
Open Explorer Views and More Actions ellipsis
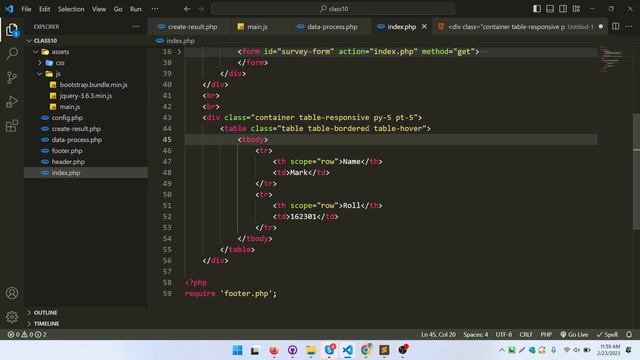pos(136,27)
